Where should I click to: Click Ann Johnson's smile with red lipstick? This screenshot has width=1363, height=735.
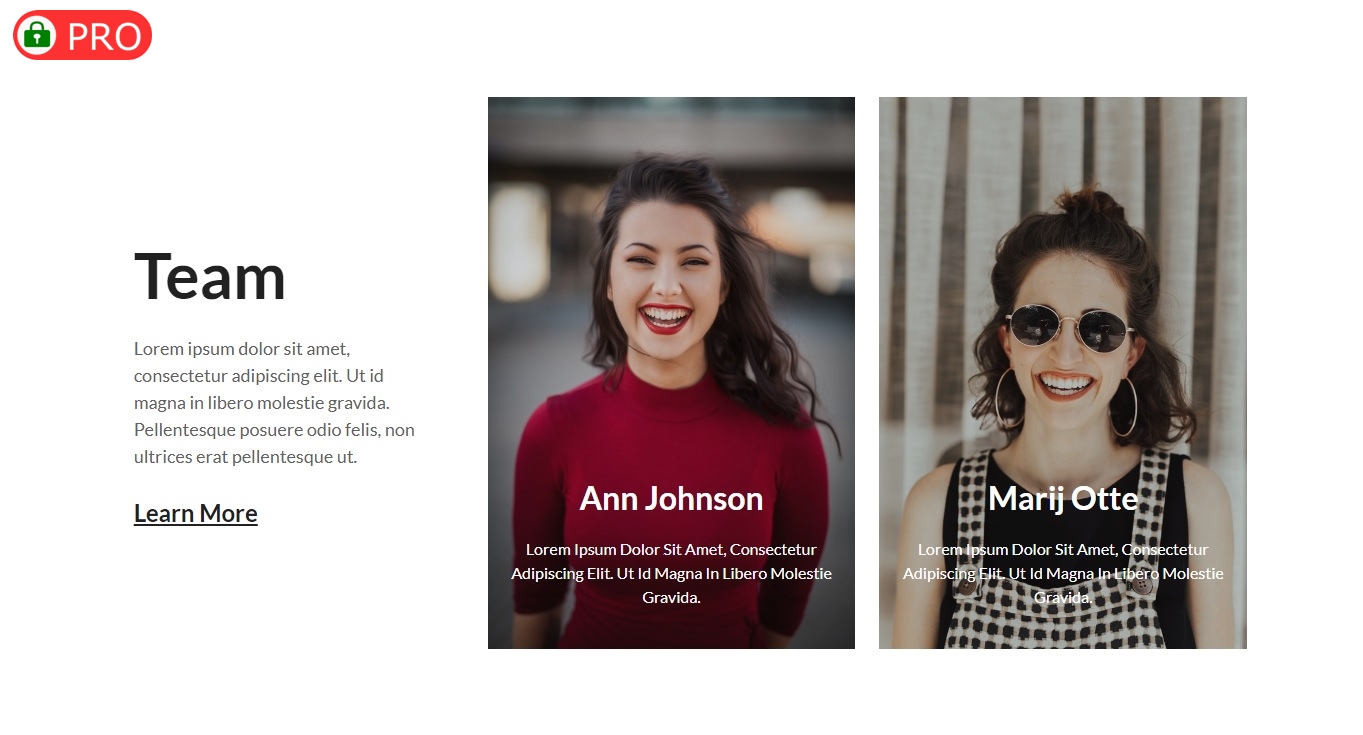tap(666, 318)
